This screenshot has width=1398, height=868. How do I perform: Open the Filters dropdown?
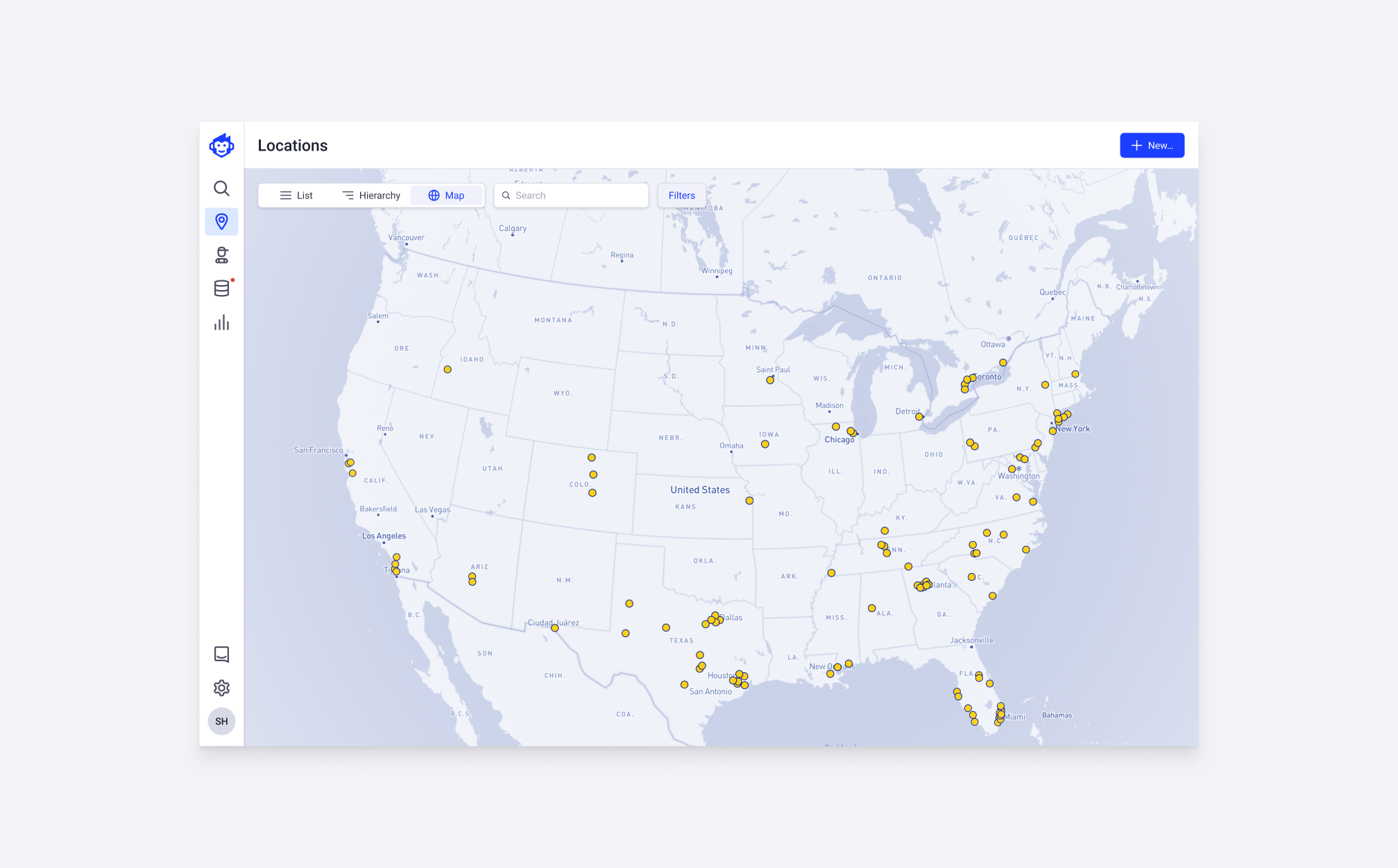[681, 196]
